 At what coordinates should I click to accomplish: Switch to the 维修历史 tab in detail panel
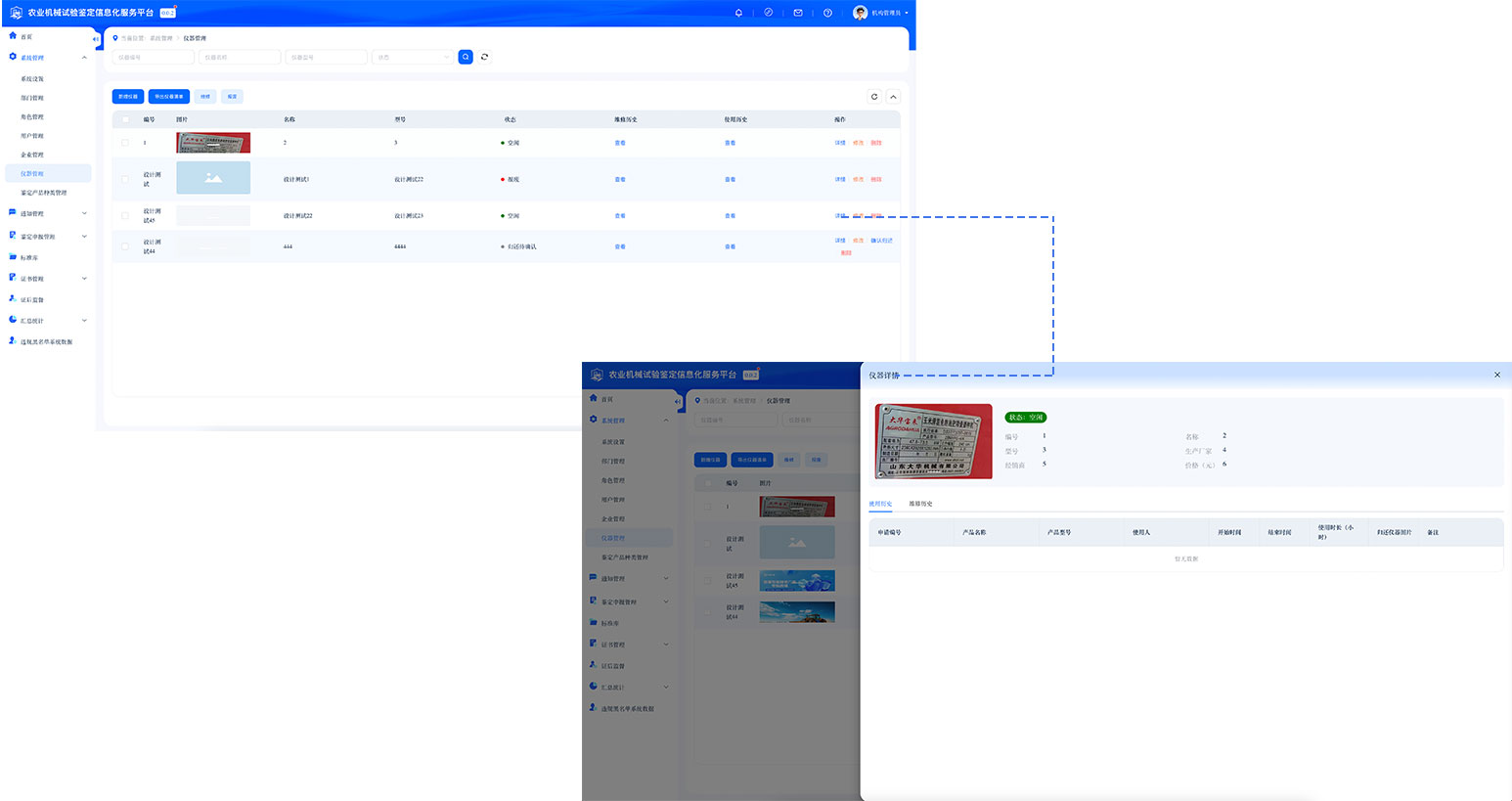[x=920, y=504]
